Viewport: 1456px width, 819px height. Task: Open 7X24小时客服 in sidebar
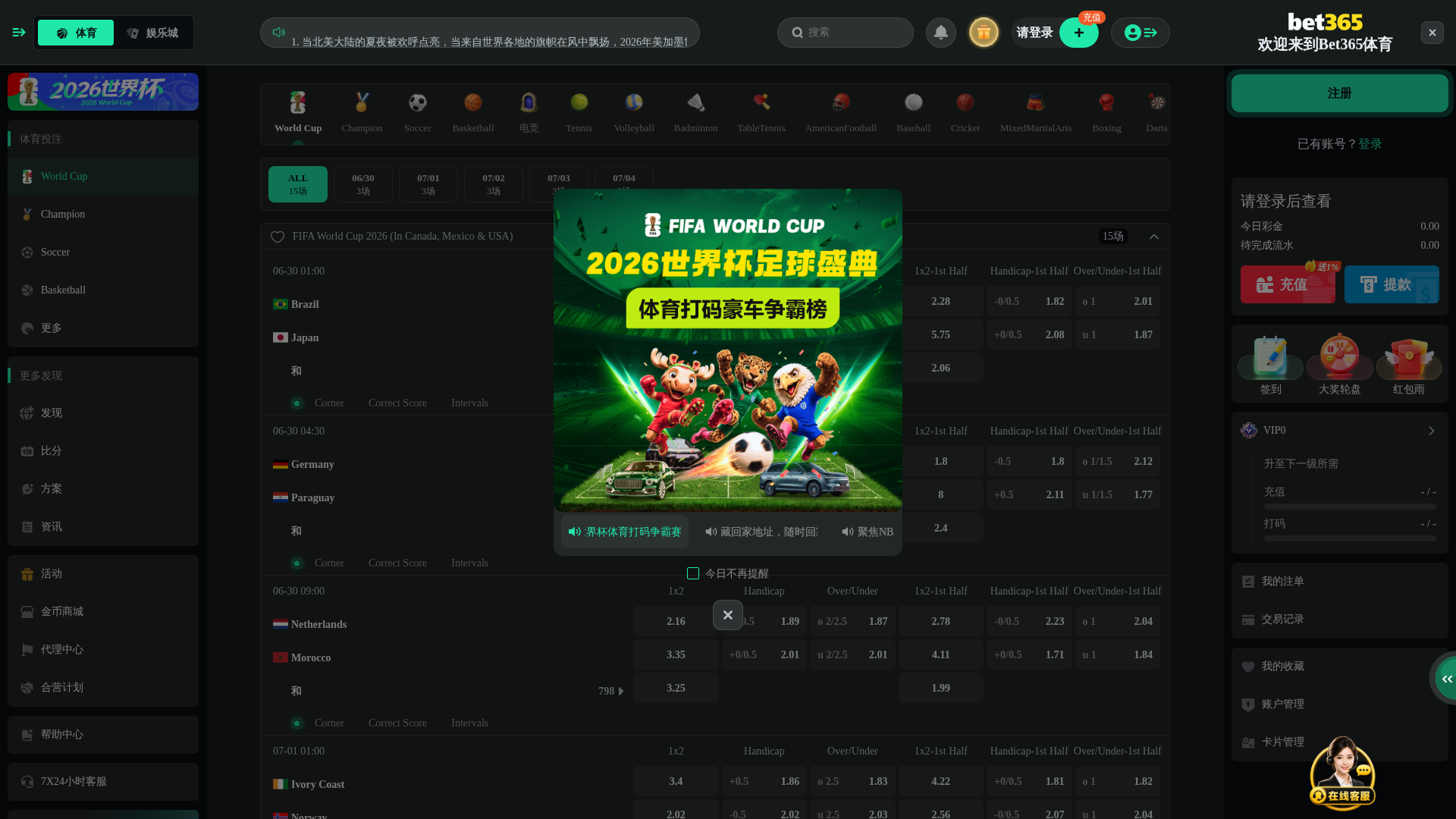click(103, 782)
